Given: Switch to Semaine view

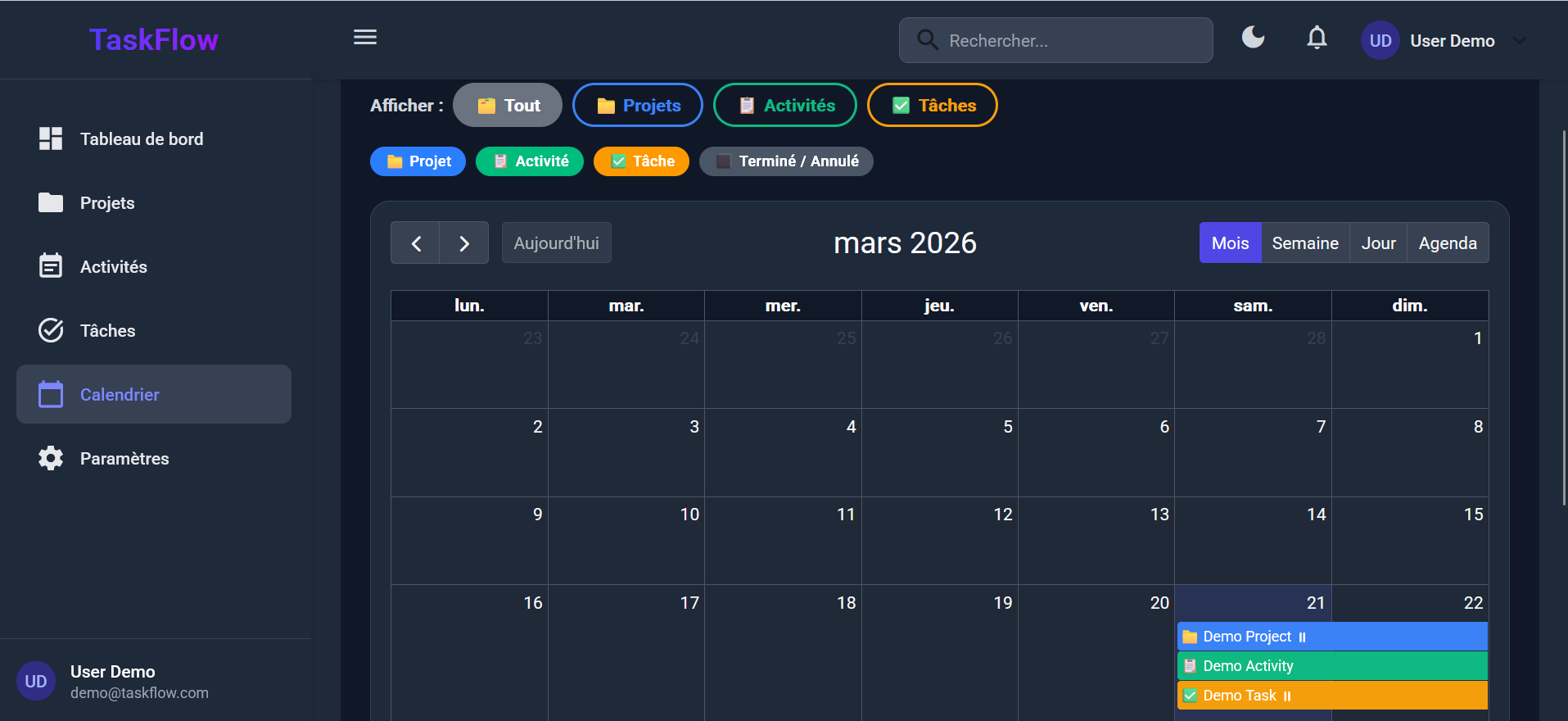Looking at the screenshot, I should point(1305,243).
